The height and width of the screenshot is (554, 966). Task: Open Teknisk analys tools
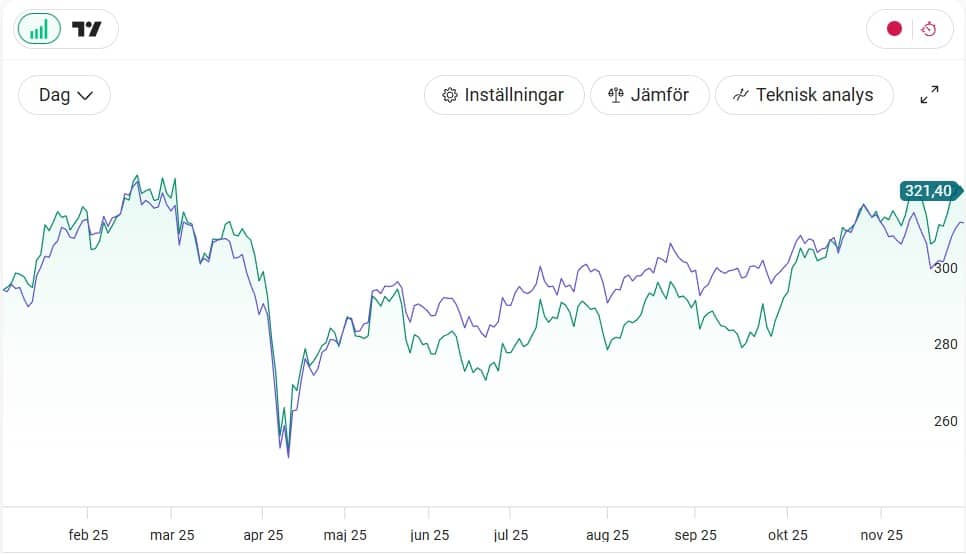click(804, 95)
